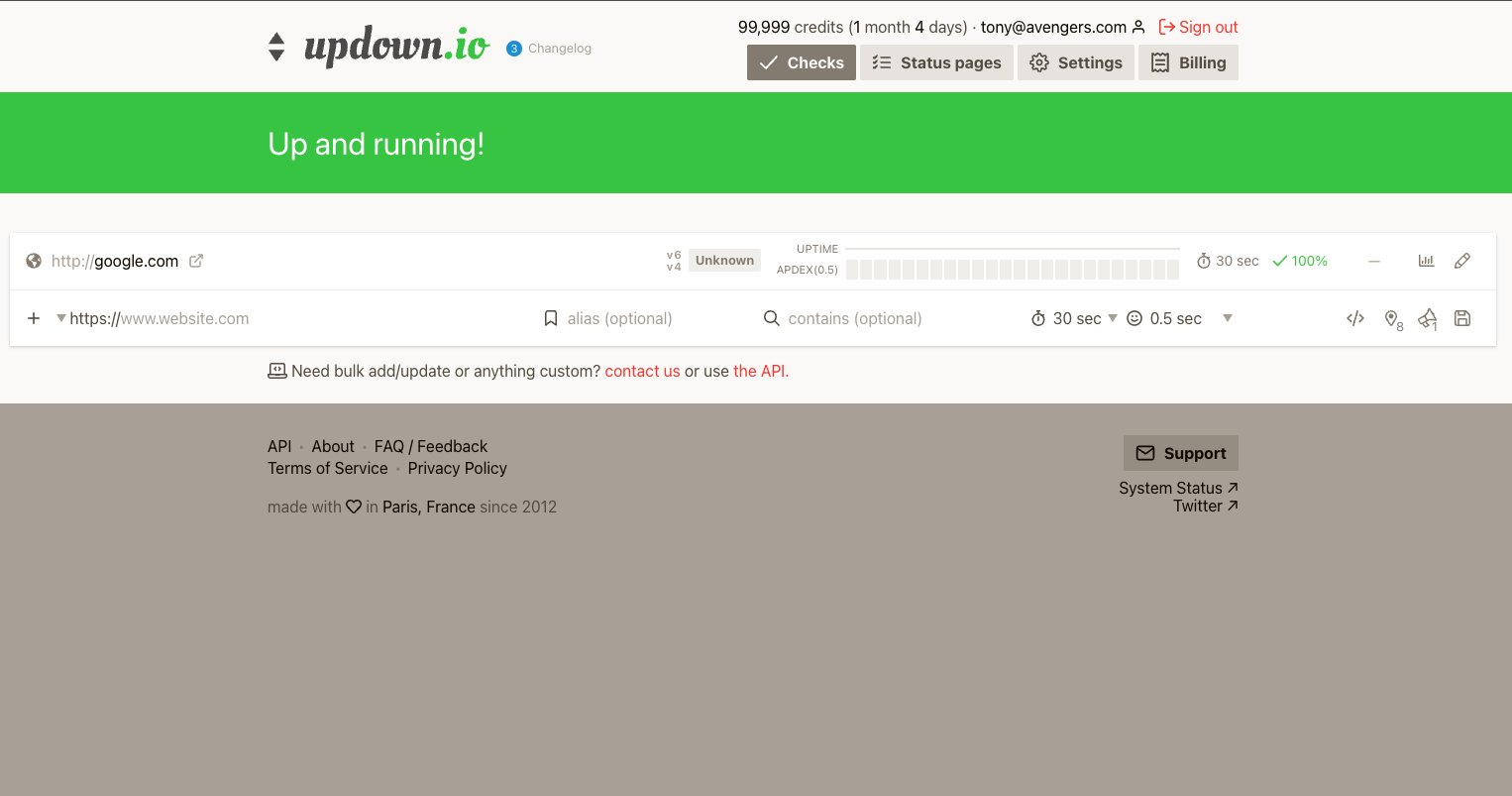Screen dimensions: 1512x796
Task: Expand the https:// protocol selector
Action: click(60, 318)
